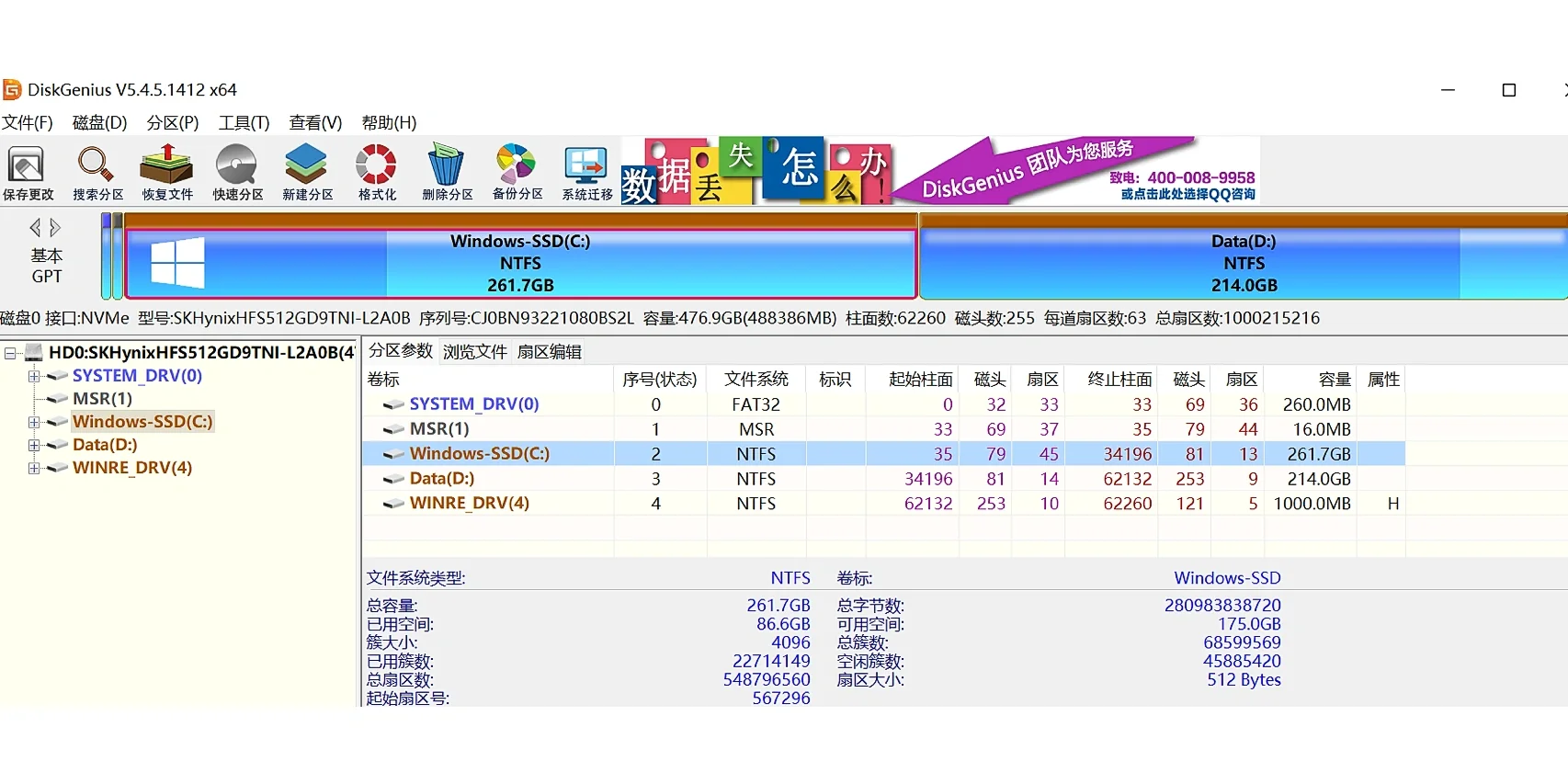1568x784 pixels.
Task: Sort by the 容量 column header
Action: tap(1311, 380)
